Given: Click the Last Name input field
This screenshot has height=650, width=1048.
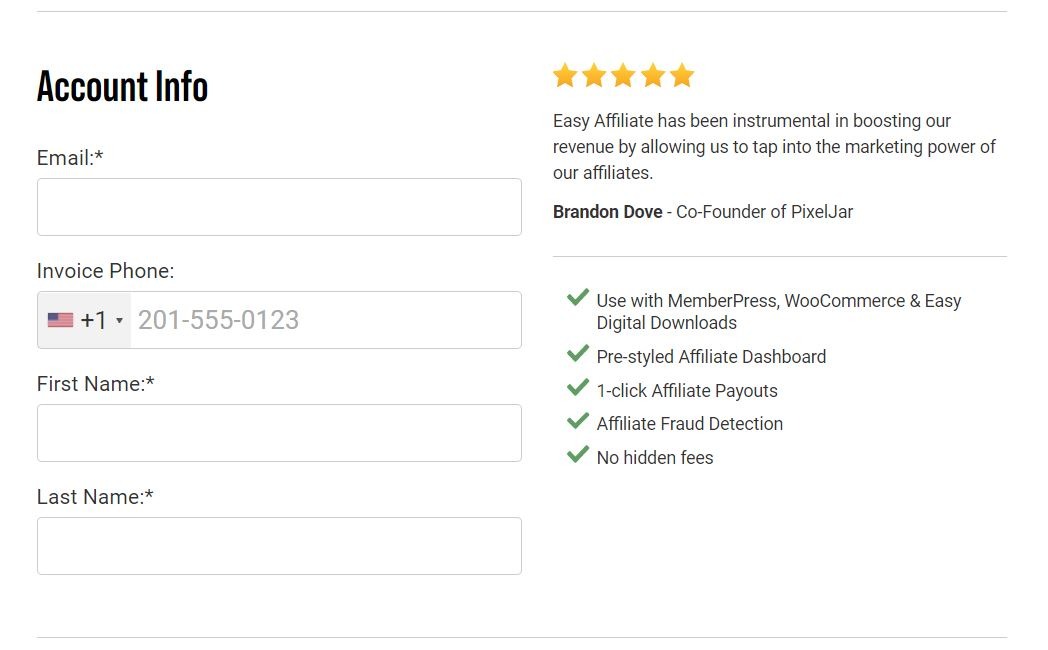Looking at the screenshot, I should tap(279, 545).
